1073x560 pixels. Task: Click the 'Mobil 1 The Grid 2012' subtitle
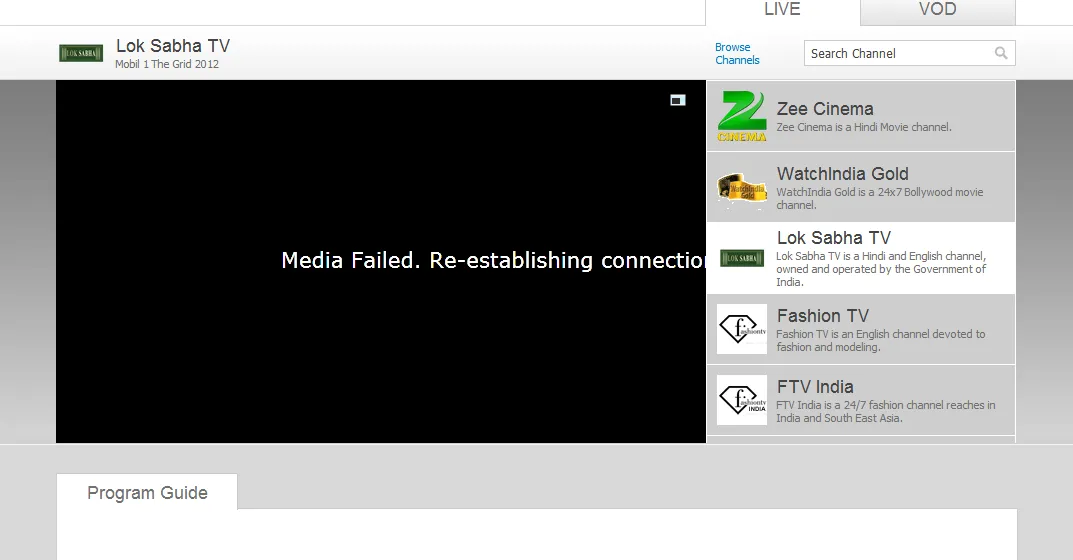point(167,64)
